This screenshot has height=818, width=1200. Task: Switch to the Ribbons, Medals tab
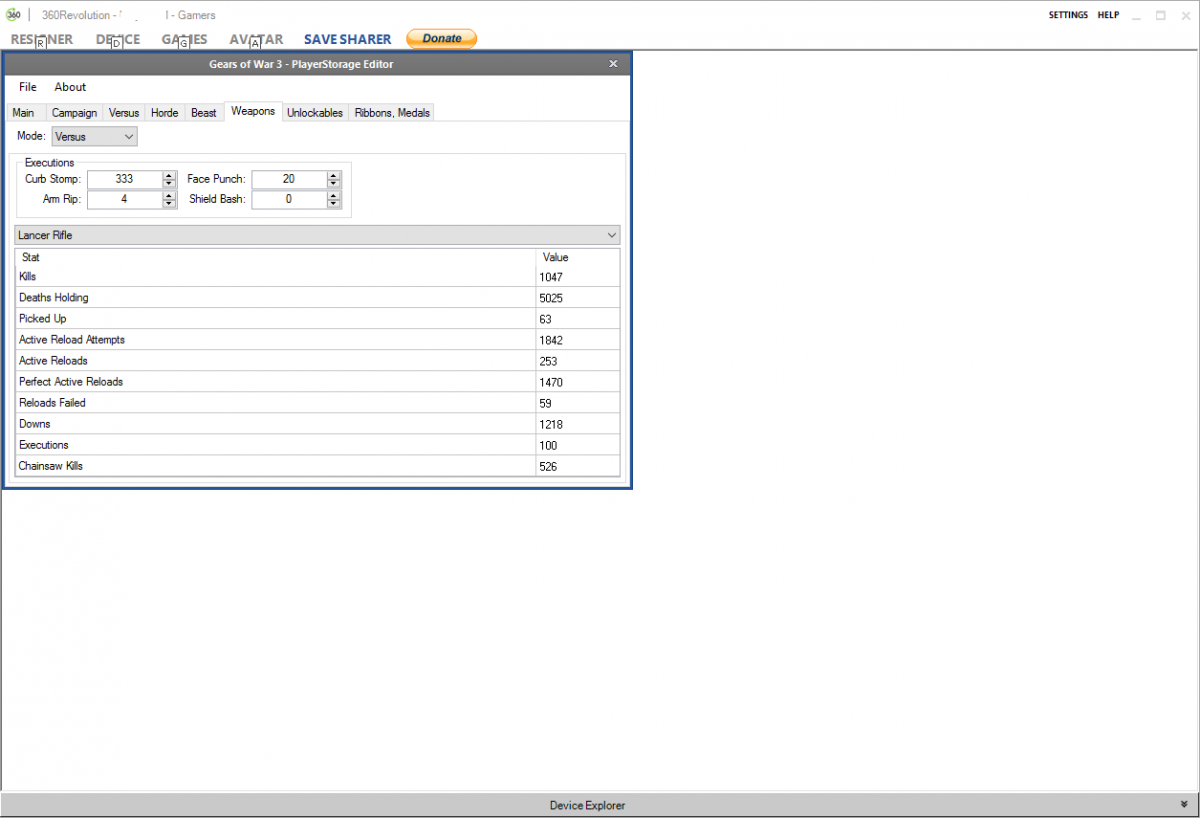[392, 113]
